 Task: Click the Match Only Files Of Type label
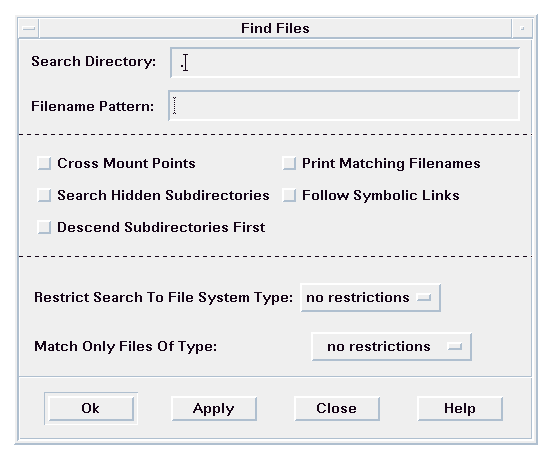pyautogui.click(x=125, y=347)
